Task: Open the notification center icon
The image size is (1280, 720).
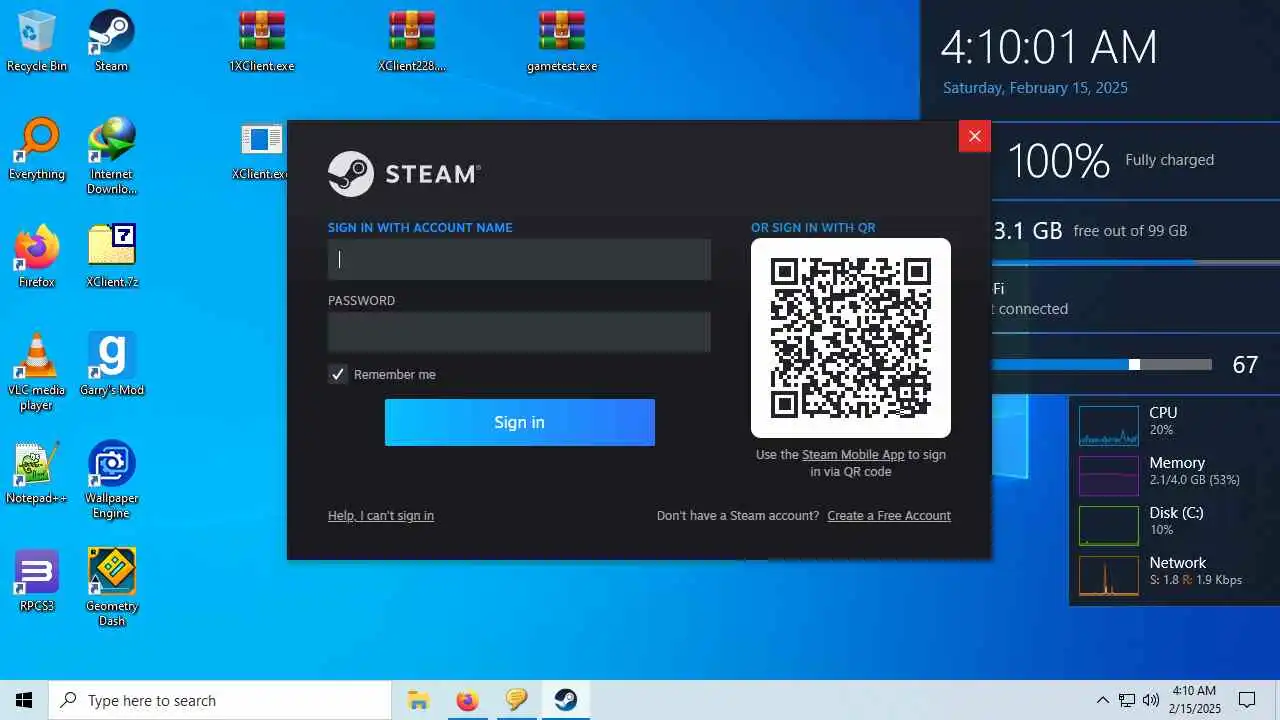Action: point(1247,700)
